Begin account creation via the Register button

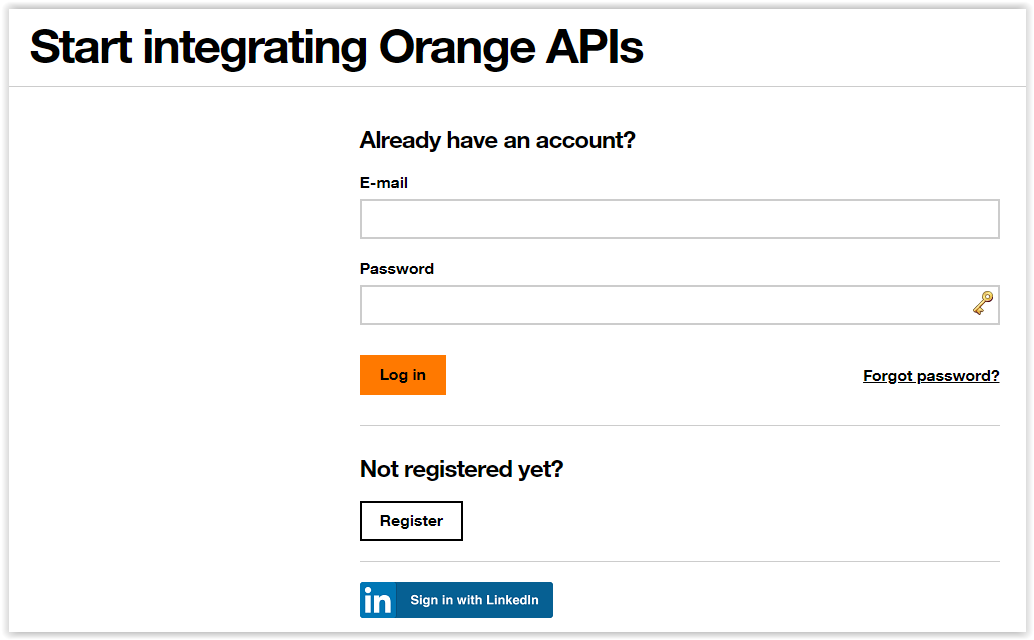(x=411, y=520)
